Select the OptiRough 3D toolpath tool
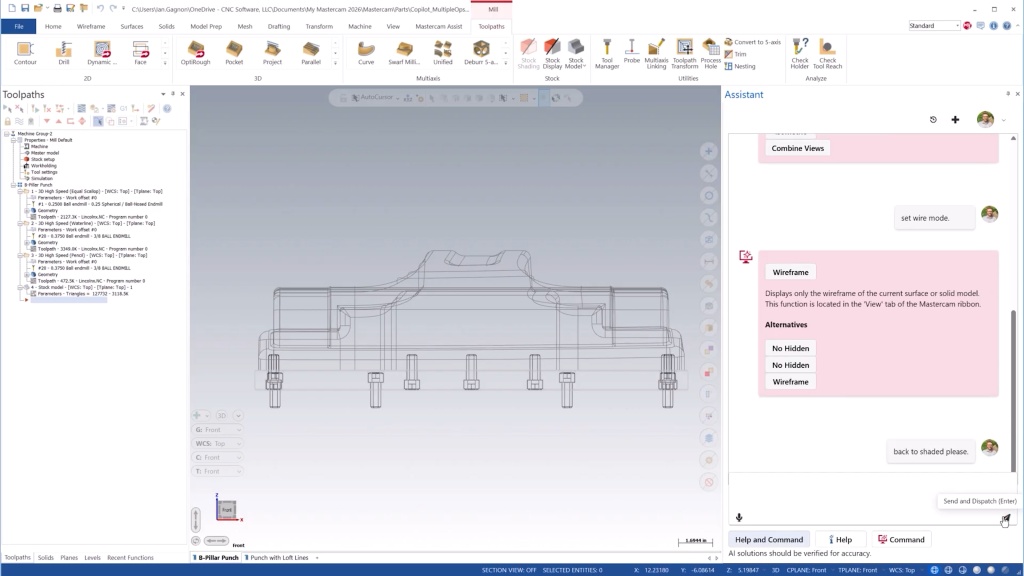 pyautogui.click(x=198, y=57)
